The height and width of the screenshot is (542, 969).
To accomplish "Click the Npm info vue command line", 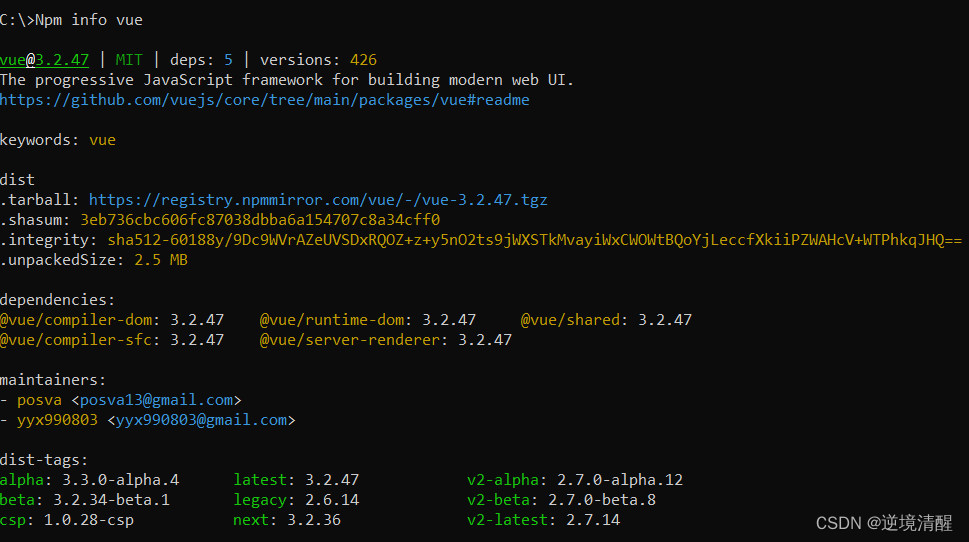I will [71, 20].
